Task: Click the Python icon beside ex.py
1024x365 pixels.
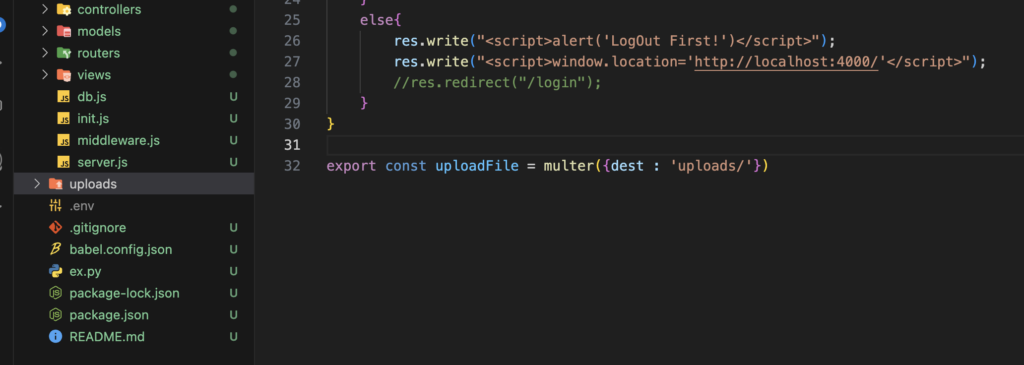Action: 56,271
